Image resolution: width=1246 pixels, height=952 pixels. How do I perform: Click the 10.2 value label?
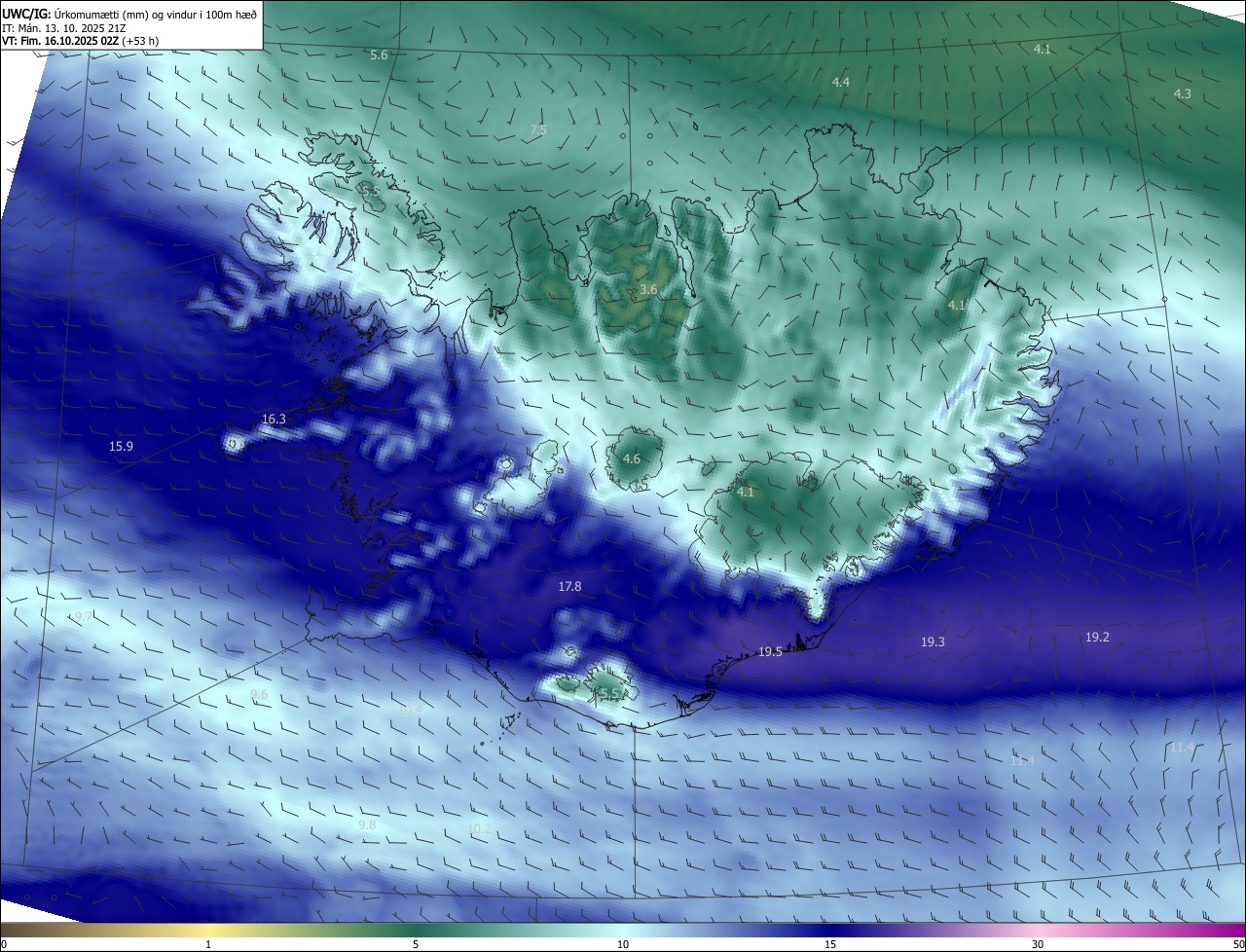coord(479,829)
